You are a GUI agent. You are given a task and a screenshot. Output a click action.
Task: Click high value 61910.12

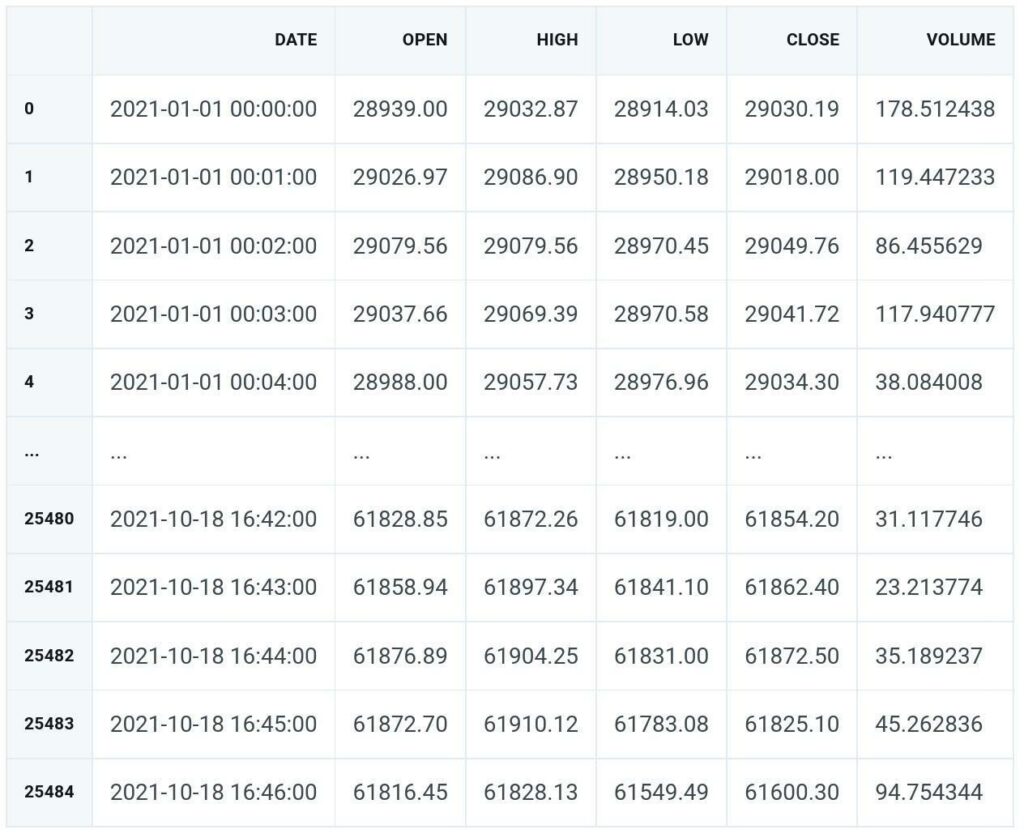531,724
